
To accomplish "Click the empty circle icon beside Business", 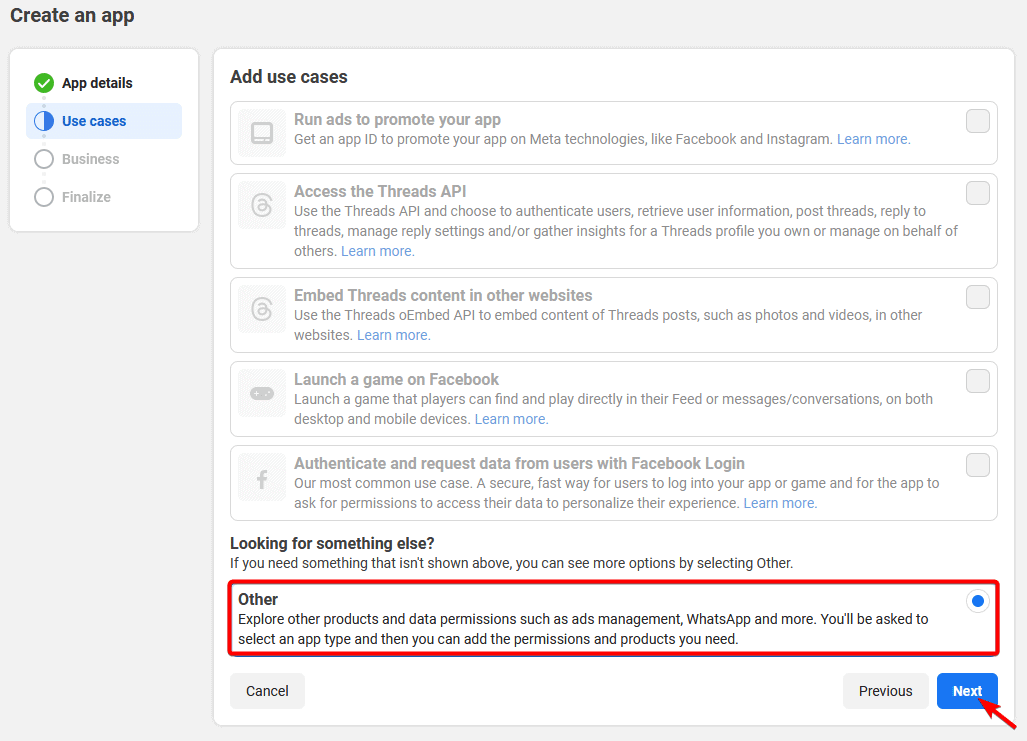I will click(x=44, y=158).
